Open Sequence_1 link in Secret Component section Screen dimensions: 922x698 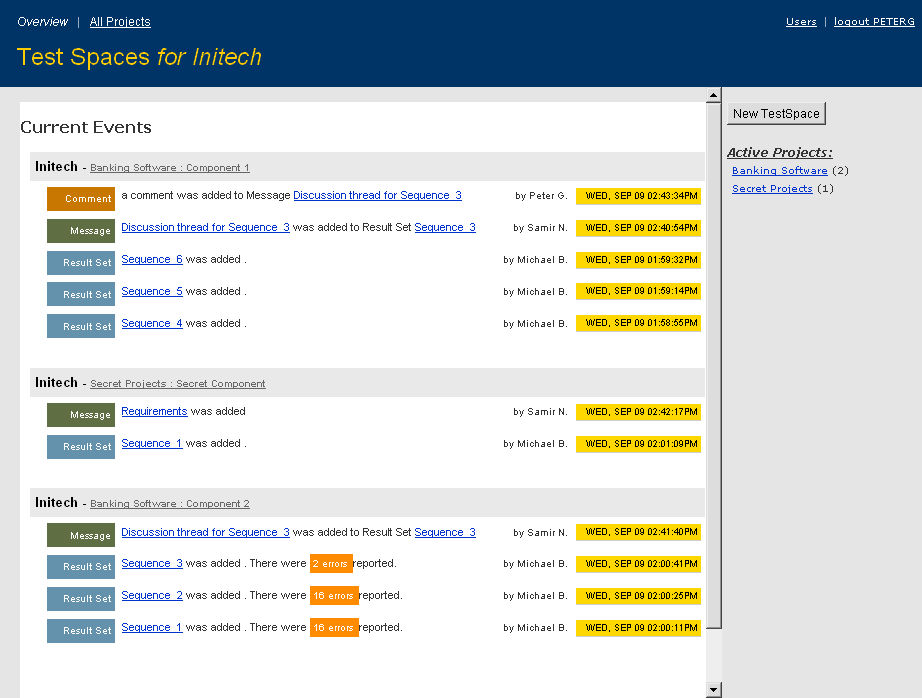(152, 443)
